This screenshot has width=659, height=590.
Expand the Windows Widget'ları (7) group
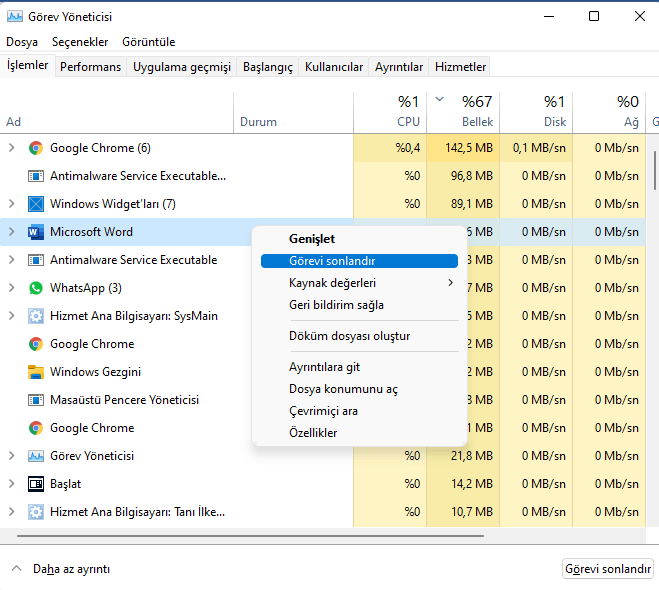click(12, 204)
